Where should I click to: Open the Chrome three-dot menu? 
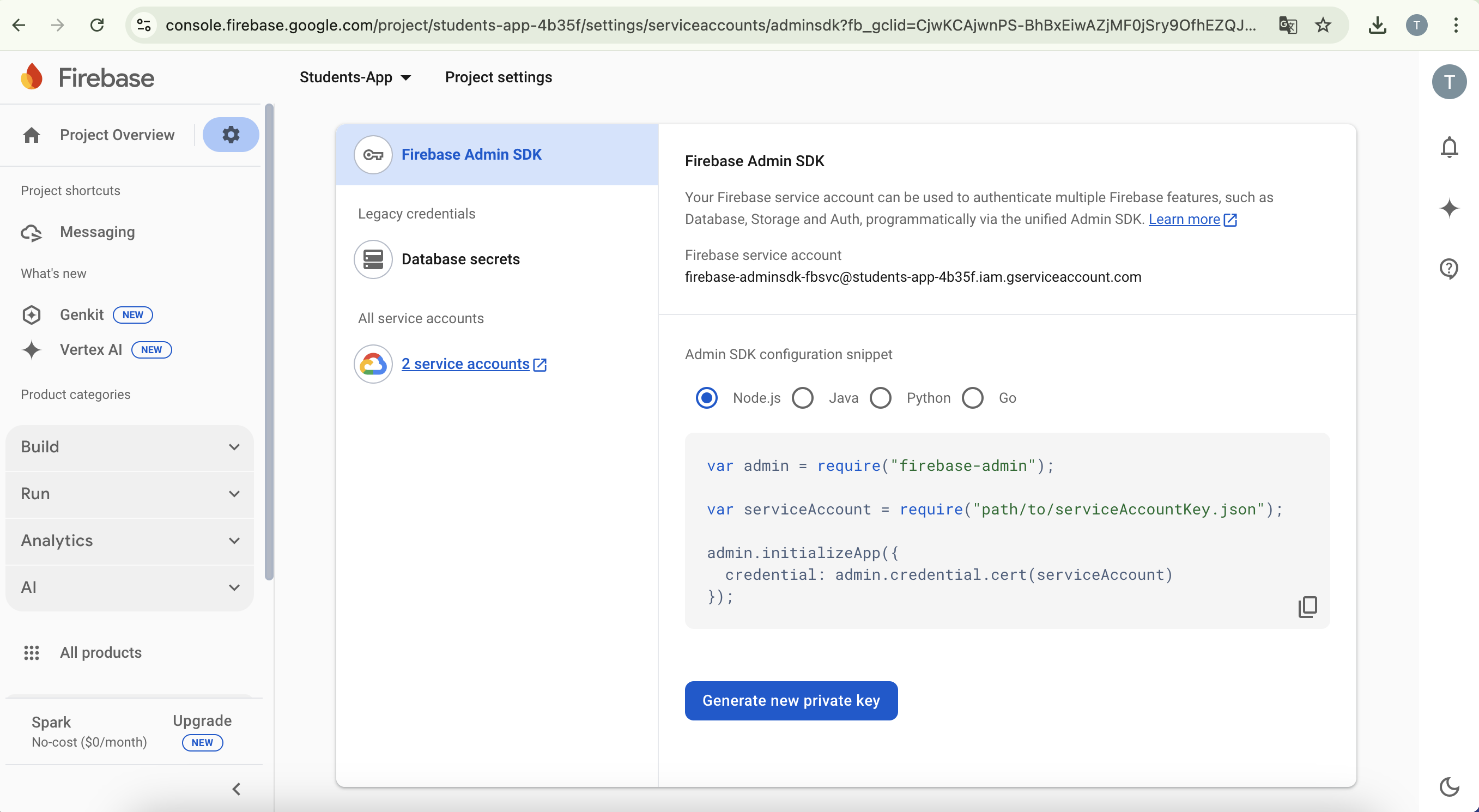pos(1456,25)
